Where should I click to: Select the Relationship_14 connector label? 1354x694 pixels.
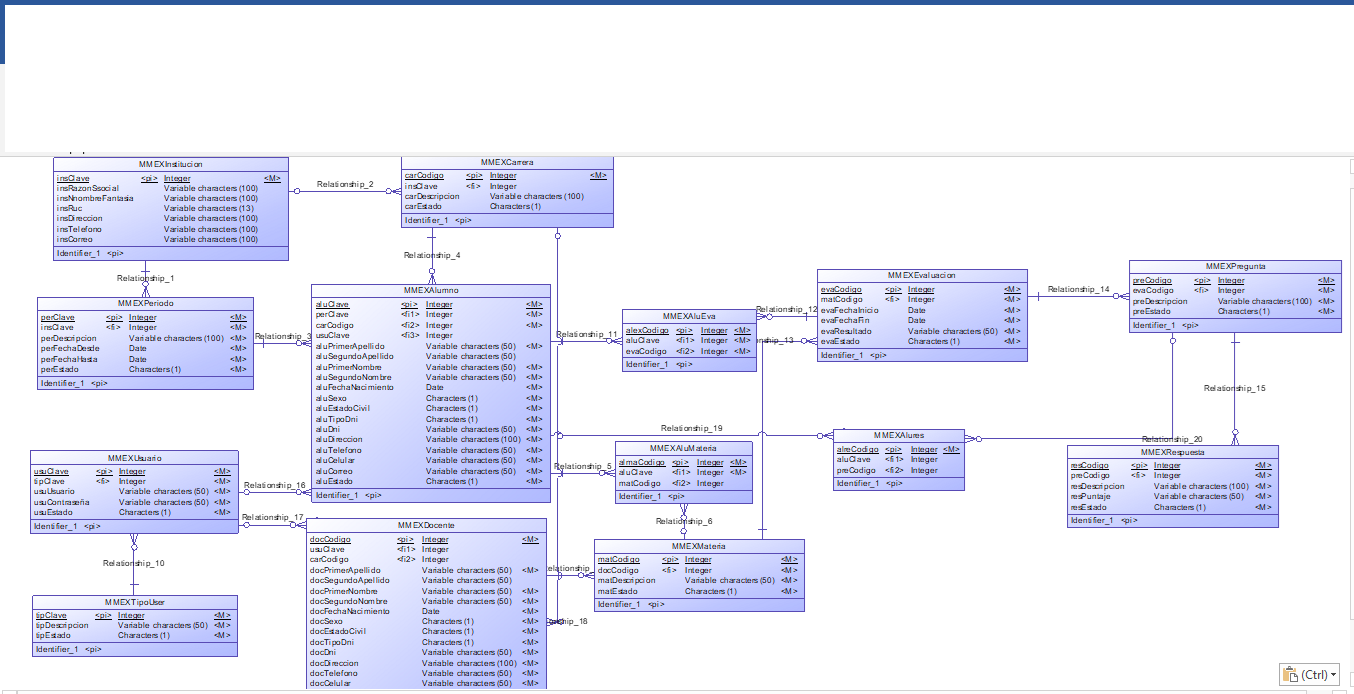coord(1079,289)
